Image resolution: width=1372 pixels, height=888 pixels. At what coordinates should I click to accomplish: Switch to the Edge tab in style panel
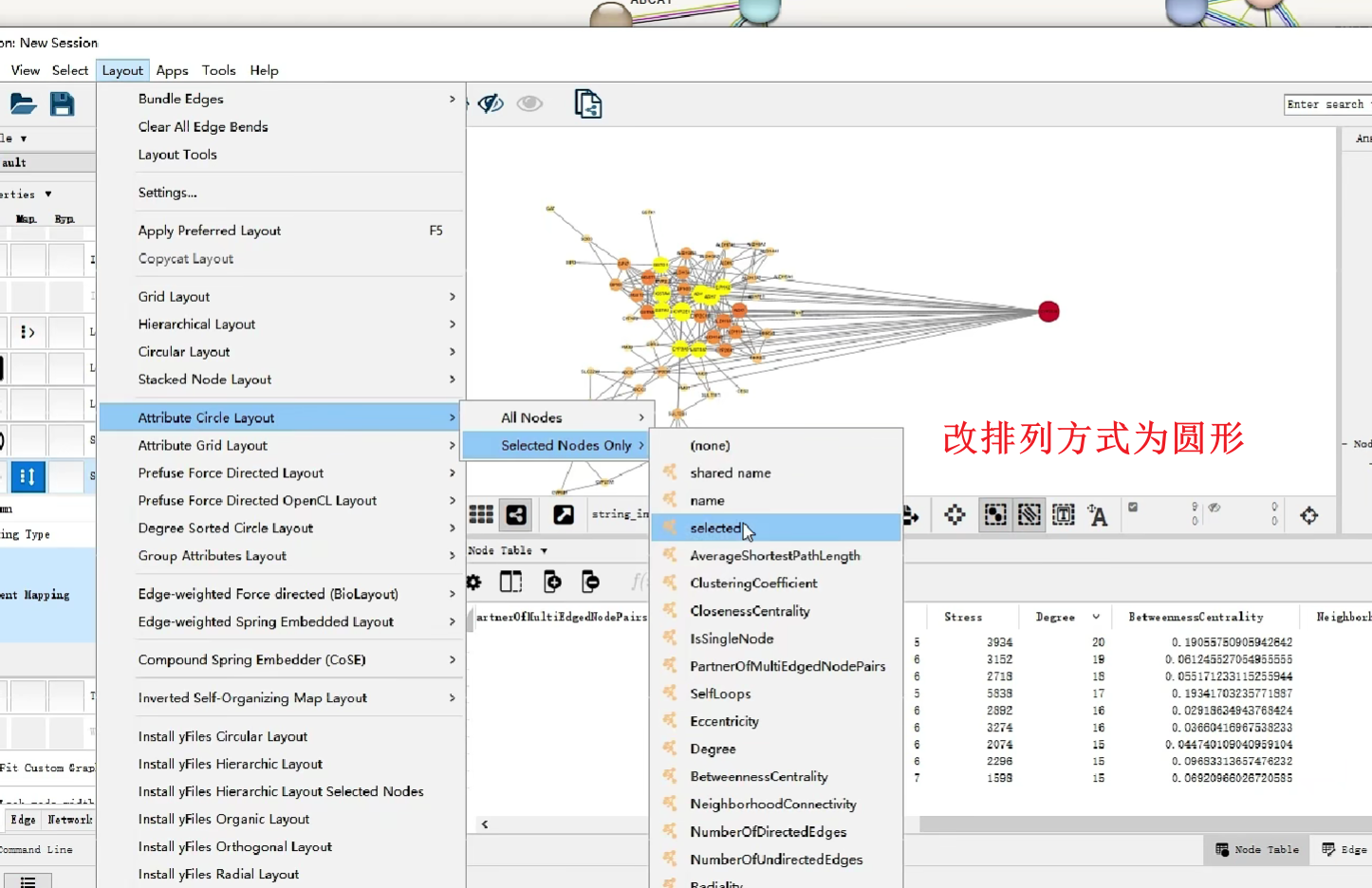pyautogui.click(x=24, y=820)
